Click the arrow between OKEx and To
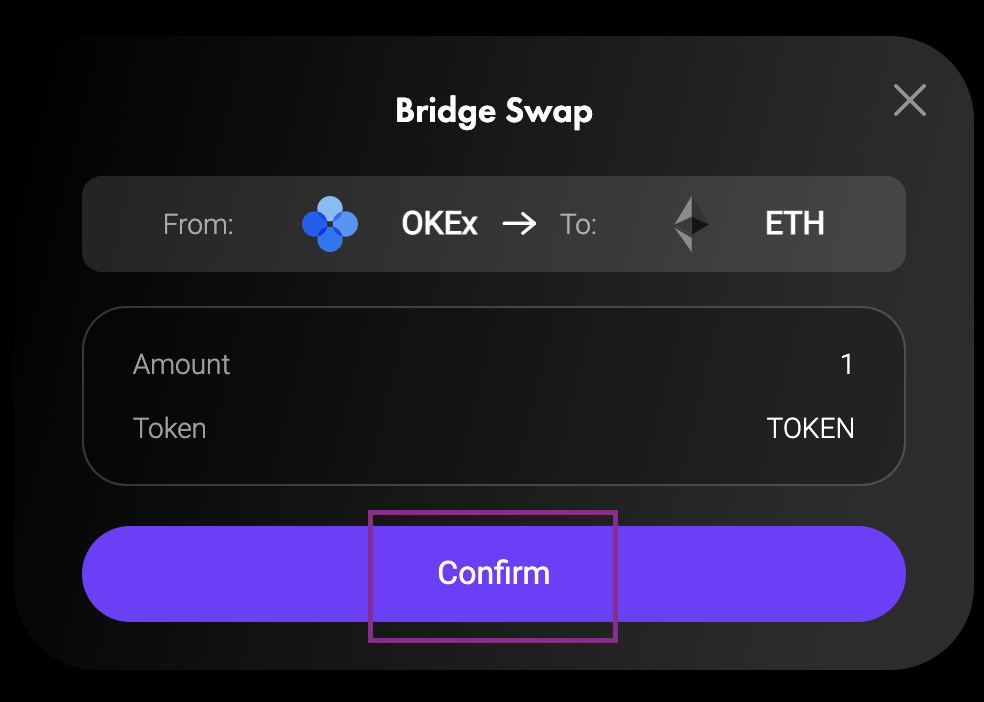The image size is (984, 702). pos(520,223)
